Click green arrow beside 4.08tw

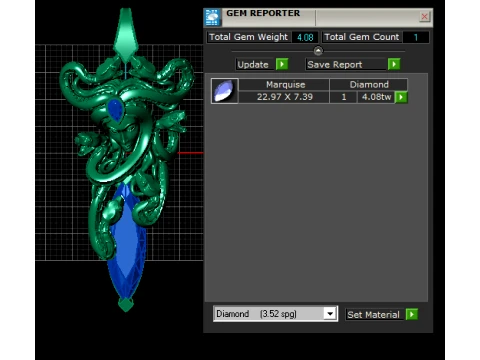tap(401, 97)
